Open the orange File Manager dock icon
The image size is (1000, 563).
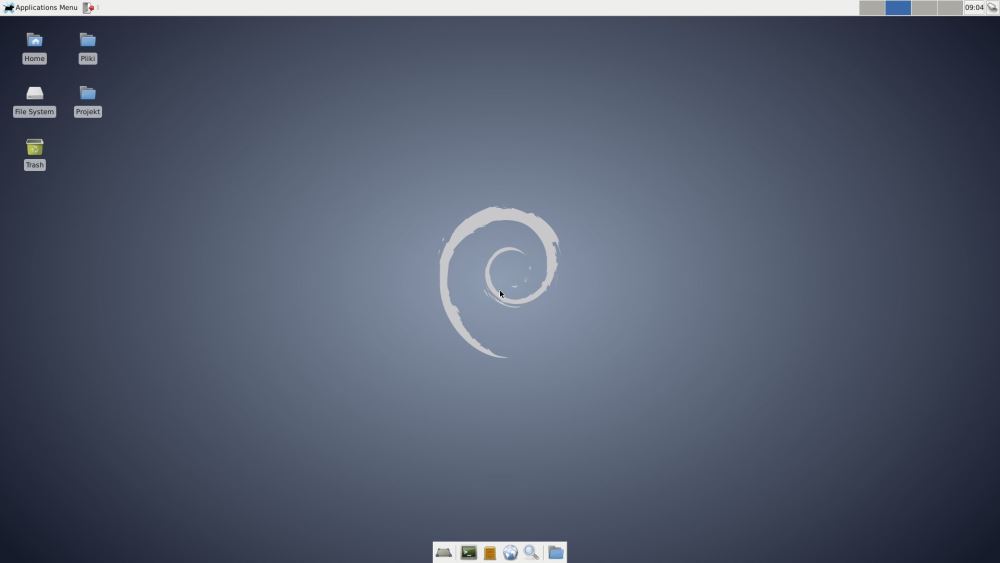coord(490,552)
